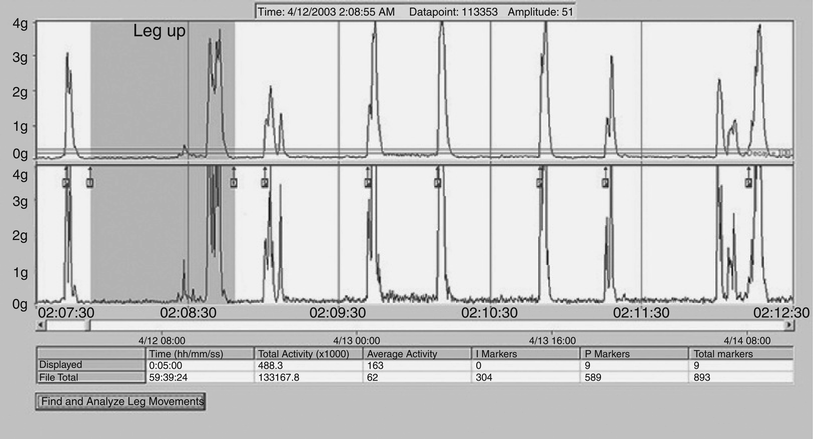Viewport: 813px width, 439px height.
Task: Click the 304 I Markers cell
Action: (x=526, y=377)
